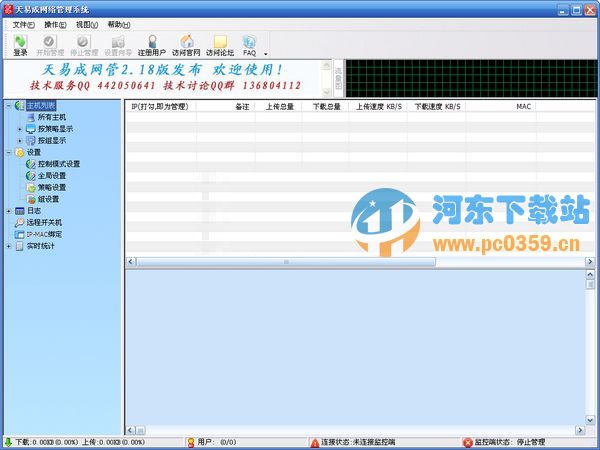Screen dimensions: 600x450
Task: Click the 组设置 icon
Action: [x=31, y=199]
